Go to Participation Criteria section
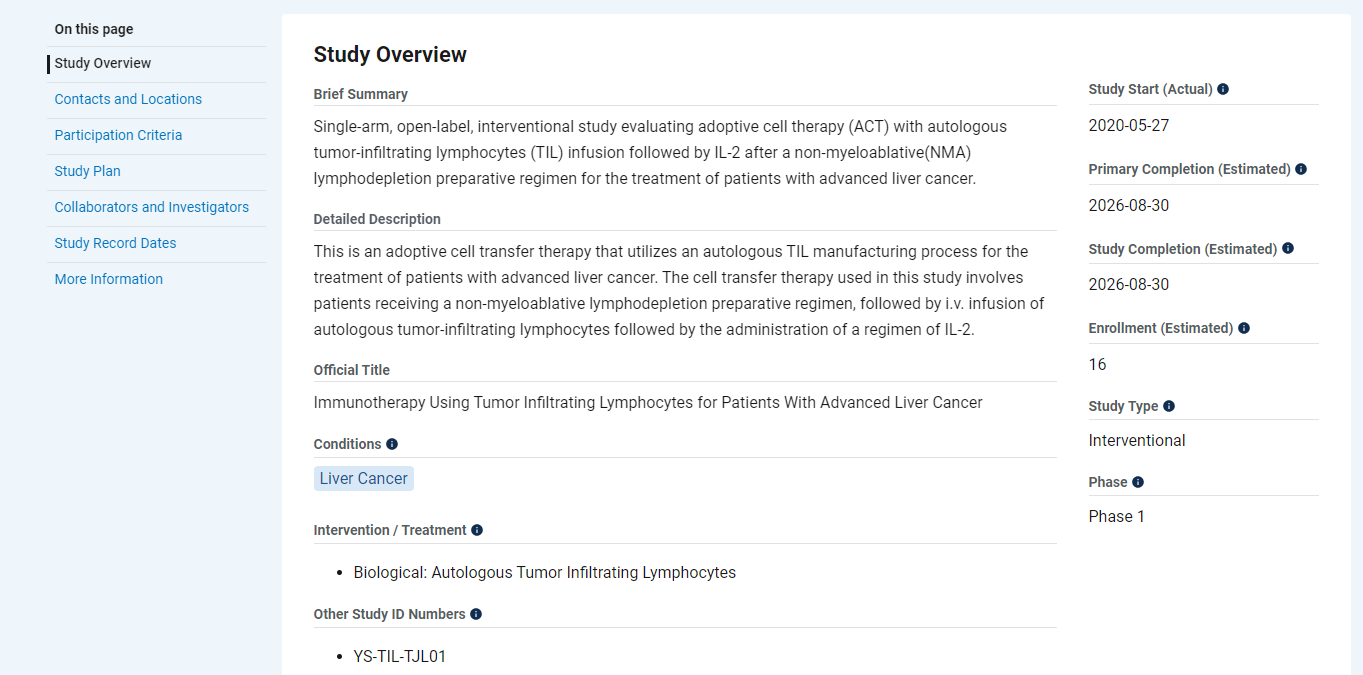The height and width of the screenshot is (675, 1363). point(118,135)
